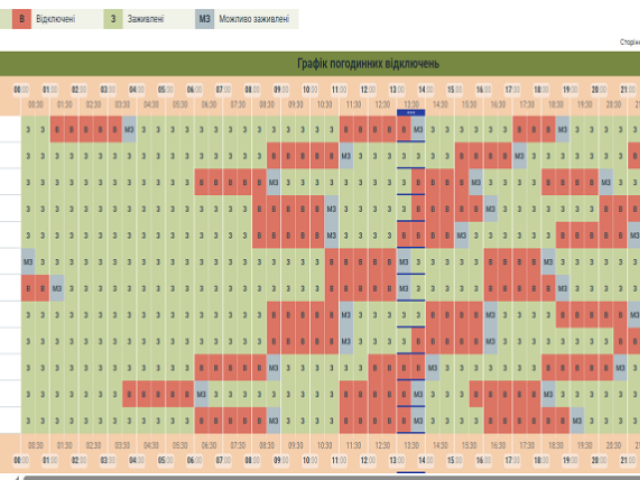The width and height of the screenshot is (640, 480).
Task: Click the first row's highlighted current-time cell
Action: tap(405, 129)
